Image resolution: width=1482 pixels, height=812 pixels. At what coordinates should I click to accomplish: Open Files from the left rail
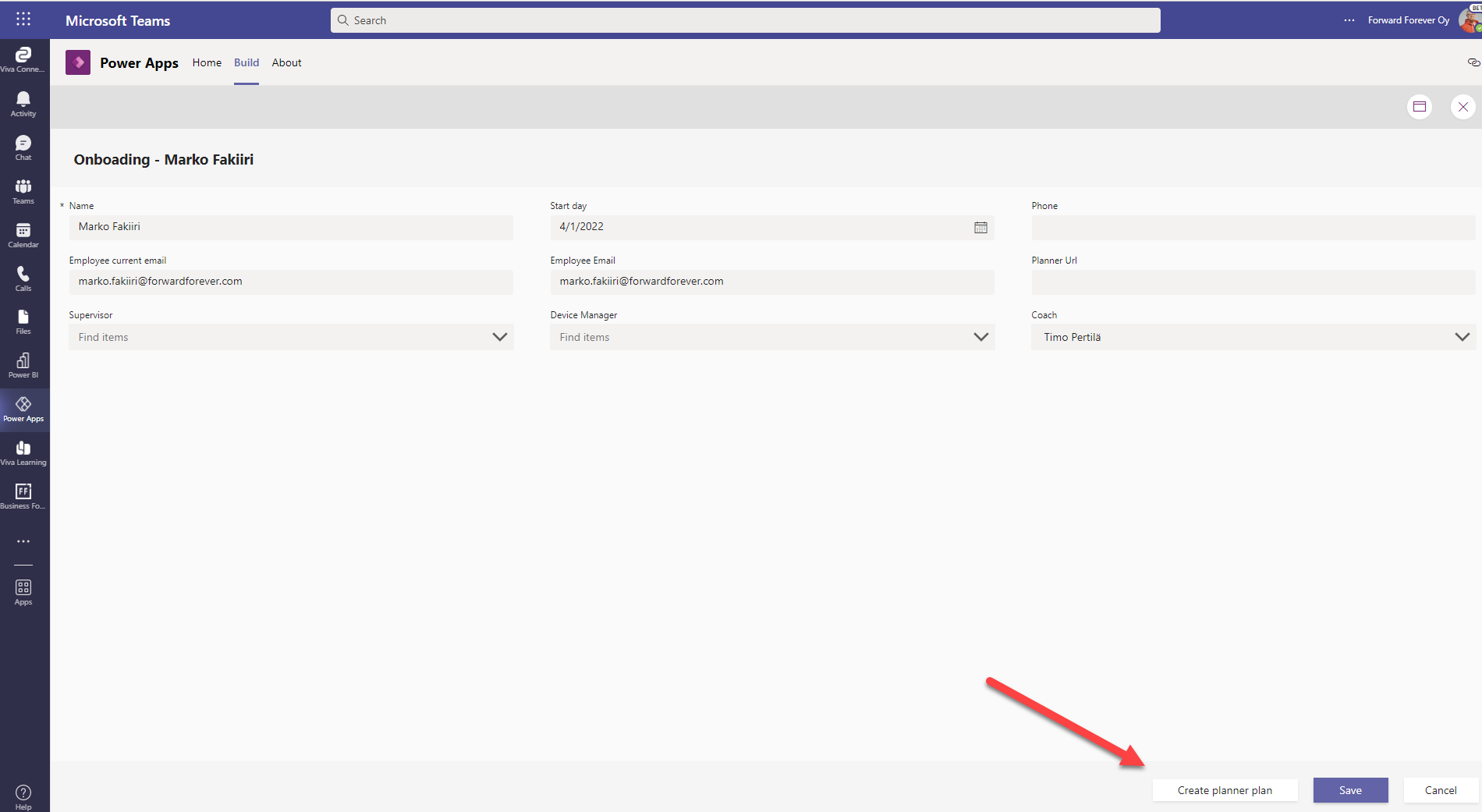[x=23, y=321]
